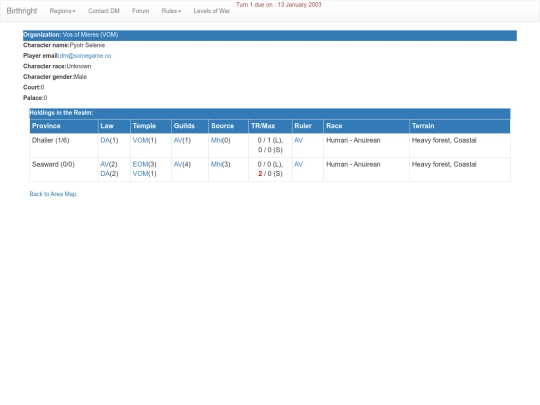Screen dimensions: 540x405
Task: Click Heavy forest, Coastal terrain in Seaward row
Action: click(x=444, y=165)
